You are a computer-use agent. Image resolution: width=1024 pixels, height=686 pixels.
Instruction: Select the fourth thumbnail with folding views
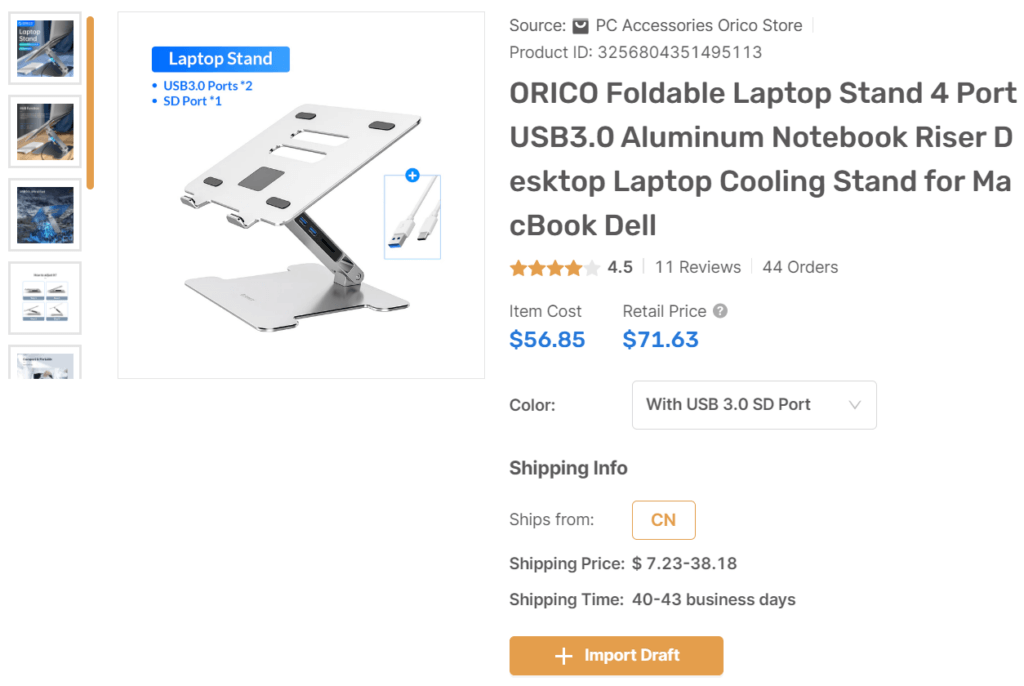pyautogui.click(x=45, y=298)
